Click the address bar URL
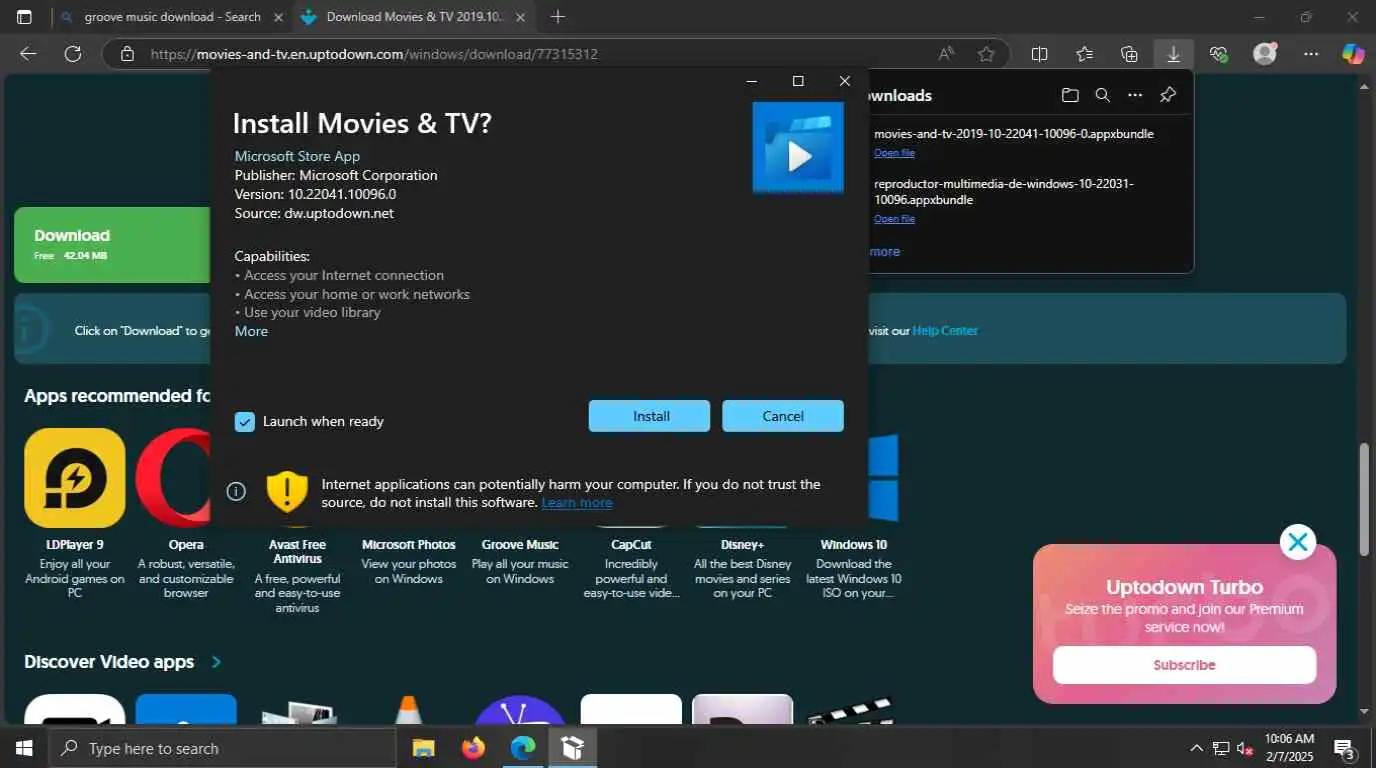This screenshot has width=1376, height=768. pyautogui.click(x=374, y=54)
